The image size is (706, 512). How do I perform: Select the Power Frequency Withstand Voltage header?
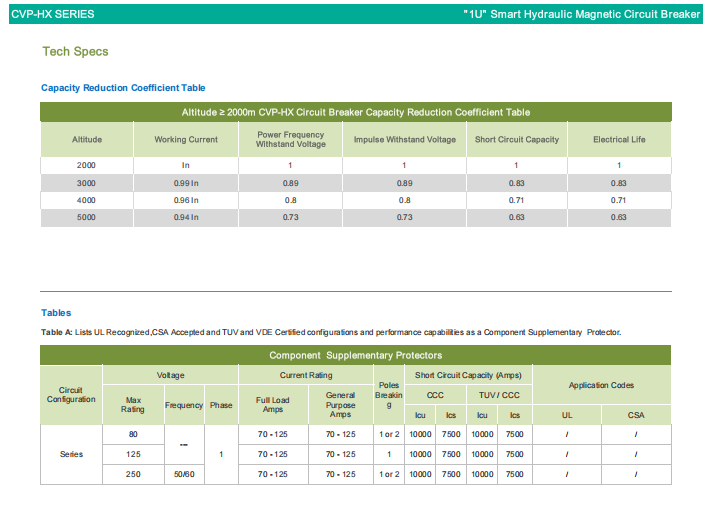point(290,139)
